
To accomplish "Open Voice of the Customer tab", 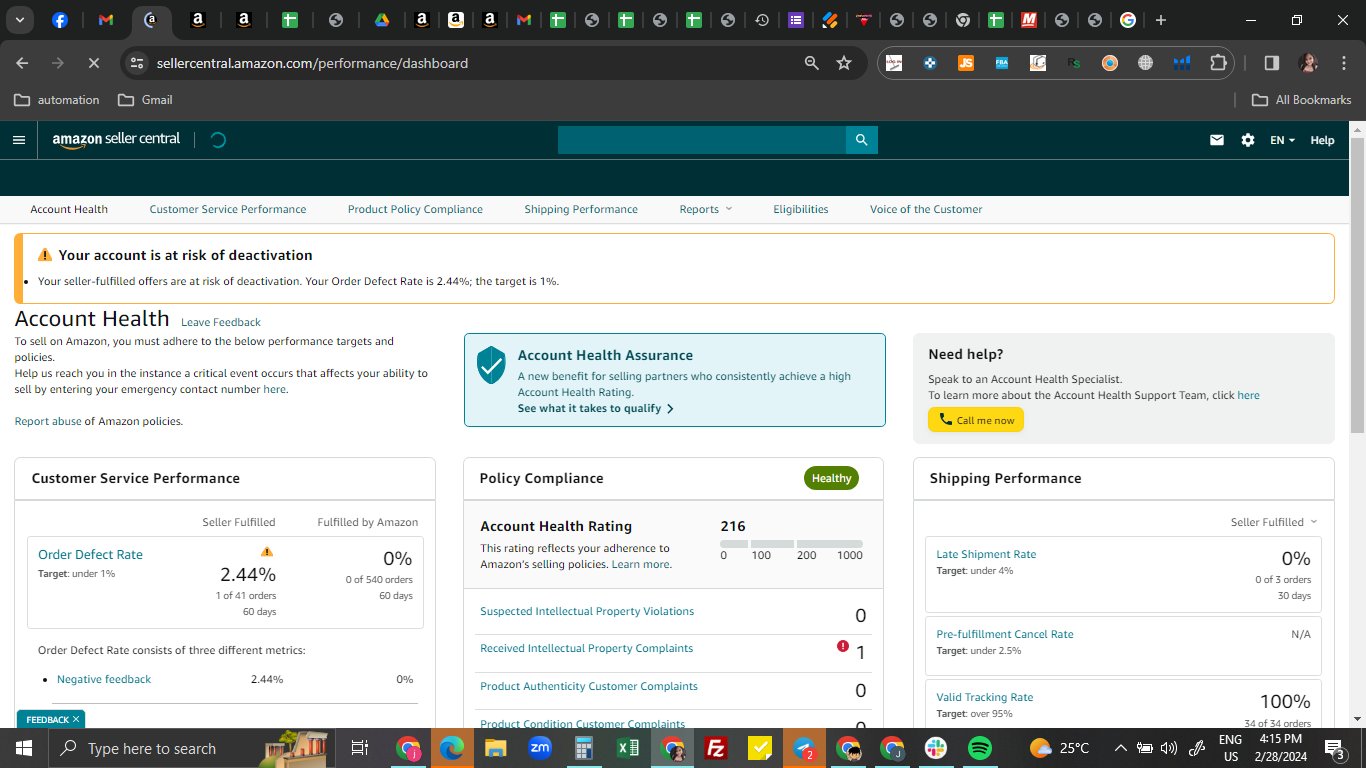I will pos(926,209).
